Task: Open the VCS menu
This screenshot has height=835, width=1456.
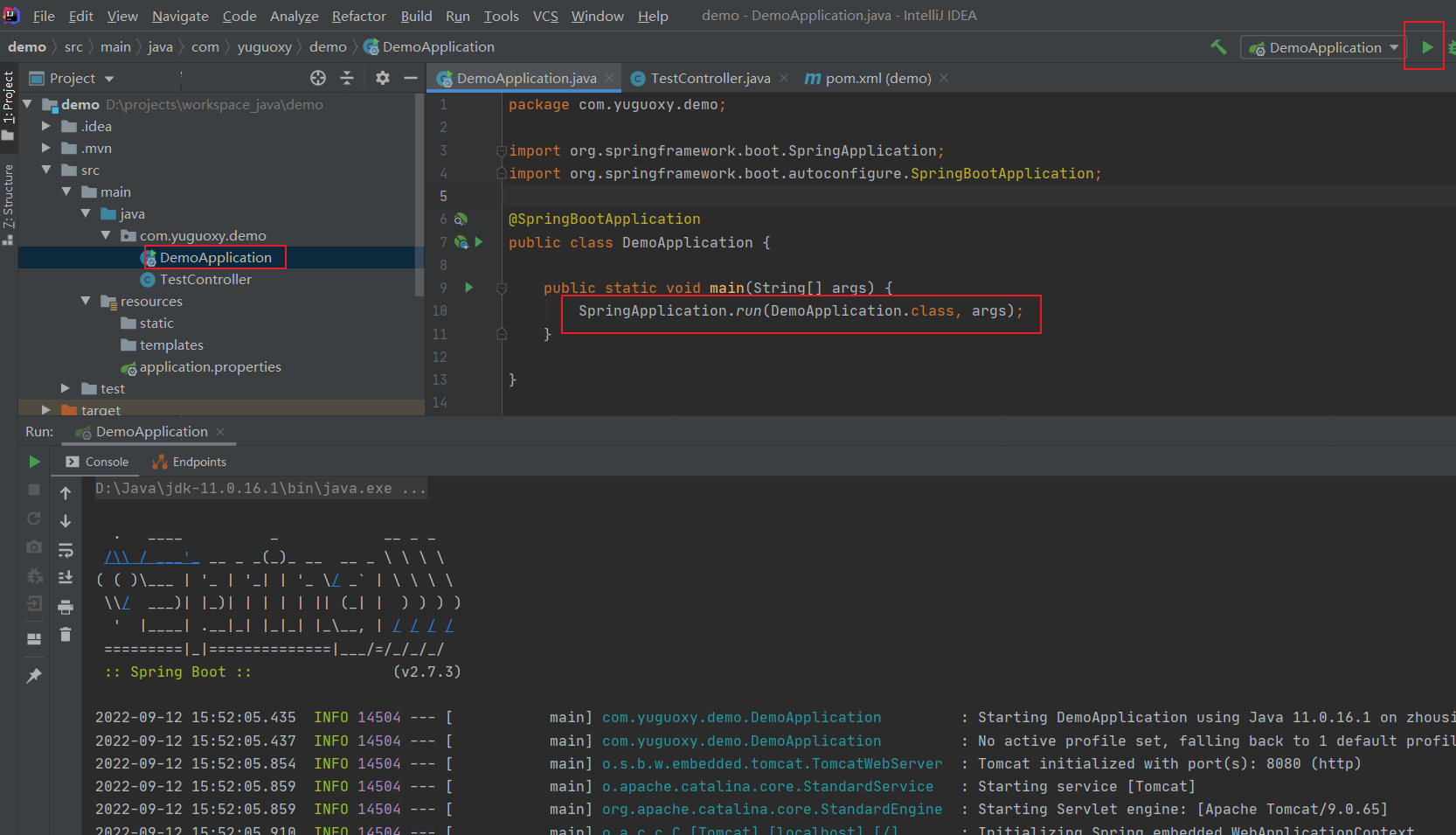Action: [545, 16]
